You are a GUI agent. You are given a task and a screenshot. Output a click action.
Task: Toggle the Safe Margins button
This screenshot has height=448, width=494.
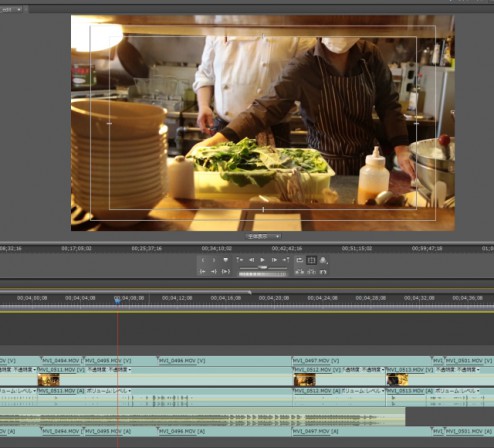(x=311, y=260)
